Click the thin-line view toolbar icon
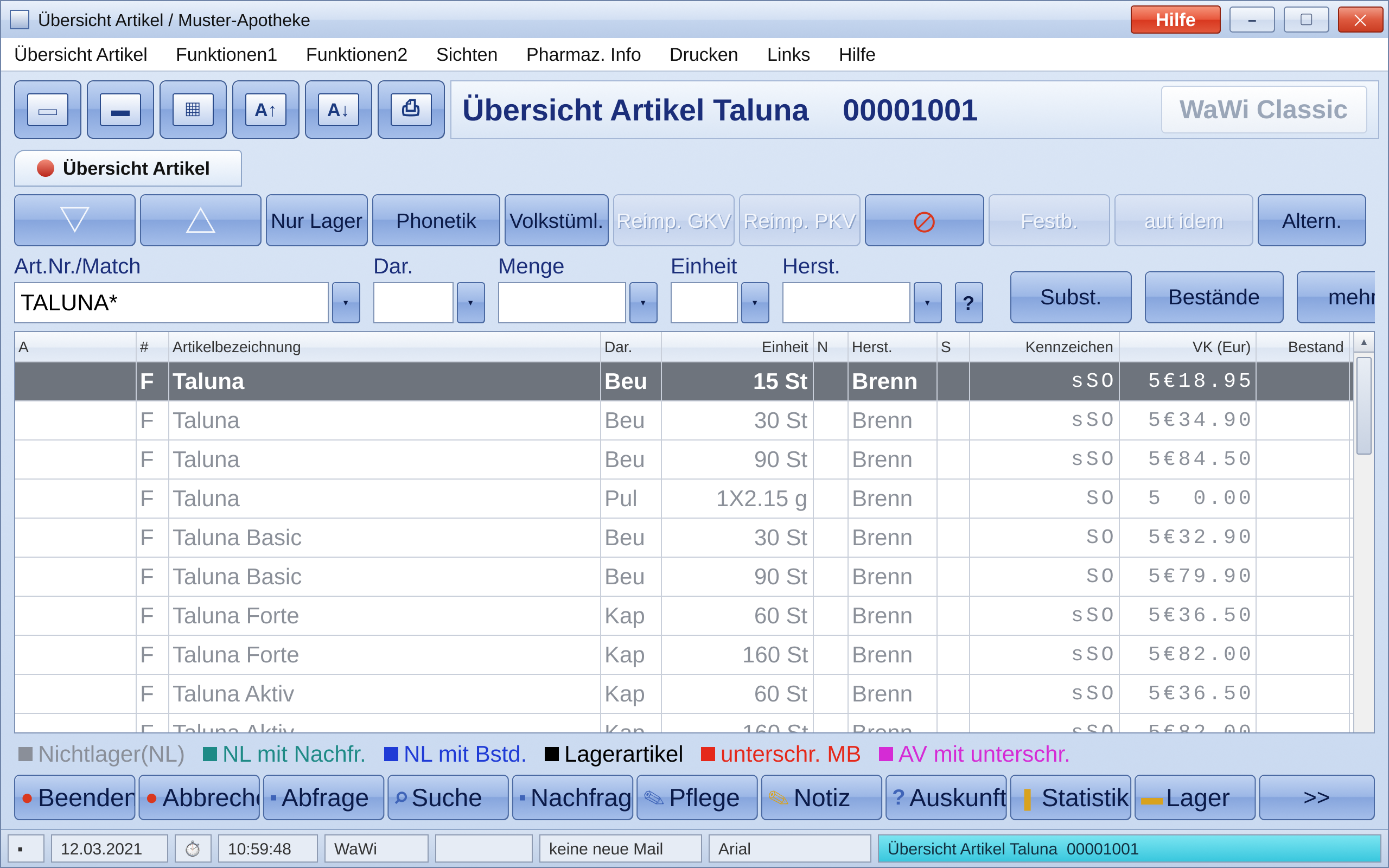Viewport: 1389px width, 868px height. (x=48, y=110)
